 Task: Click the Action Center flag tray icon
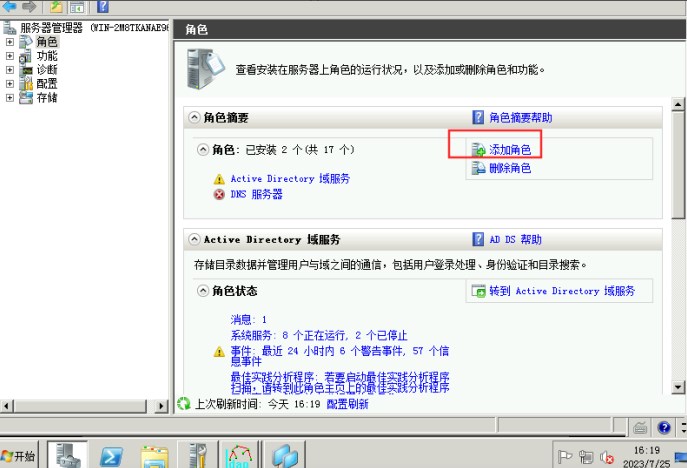pyautogui.click(x=565, y=457)
